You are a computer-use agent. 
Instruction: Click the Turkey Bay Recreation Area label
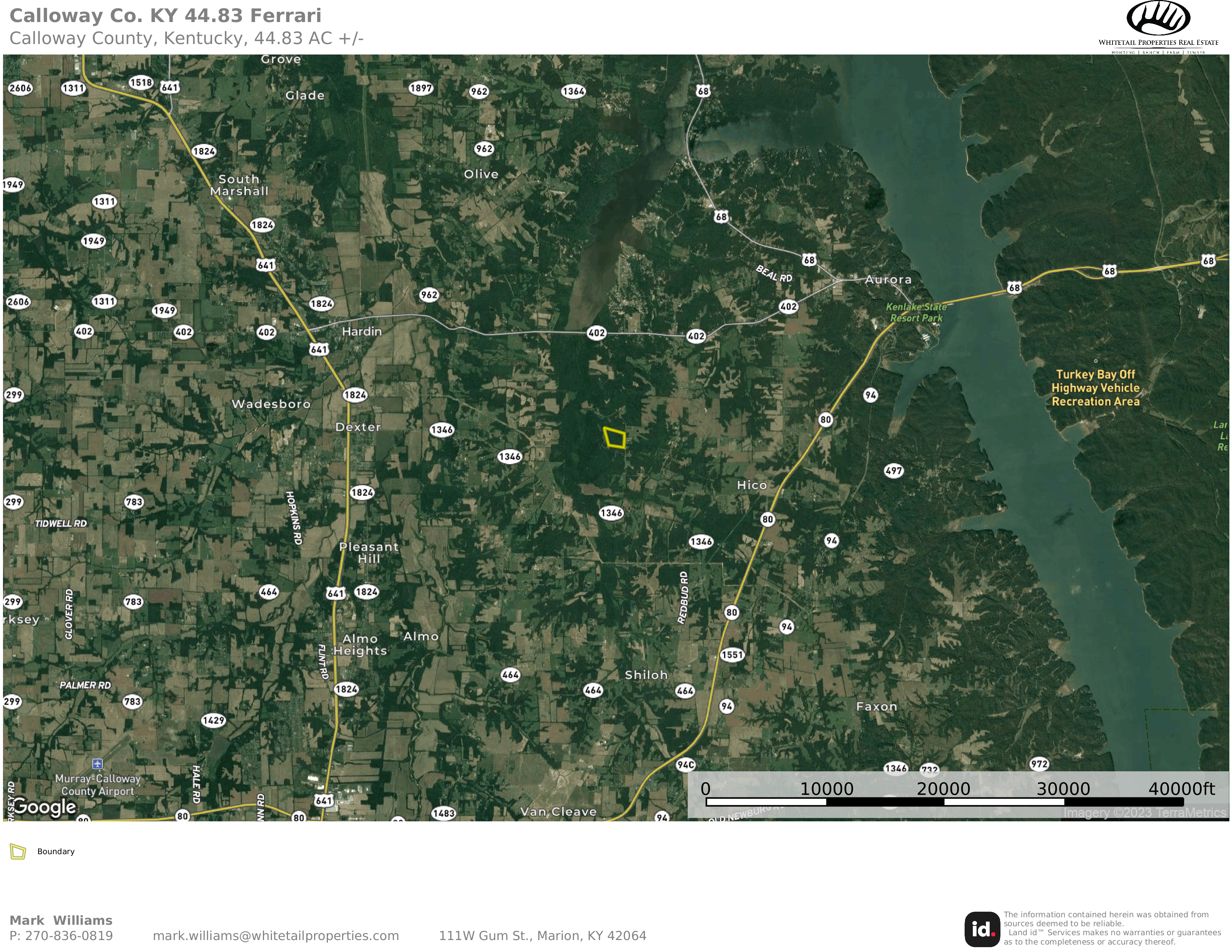pos(1095,388)
